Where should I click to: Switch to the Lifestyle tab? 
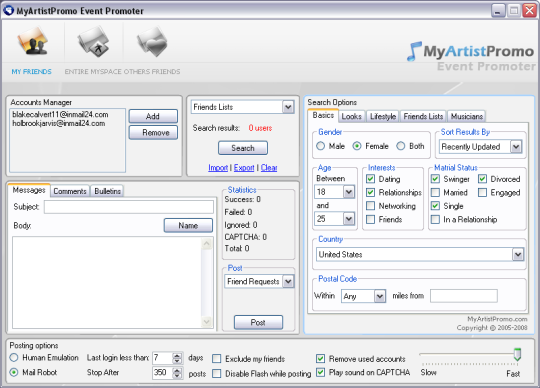tap(383, 116)
